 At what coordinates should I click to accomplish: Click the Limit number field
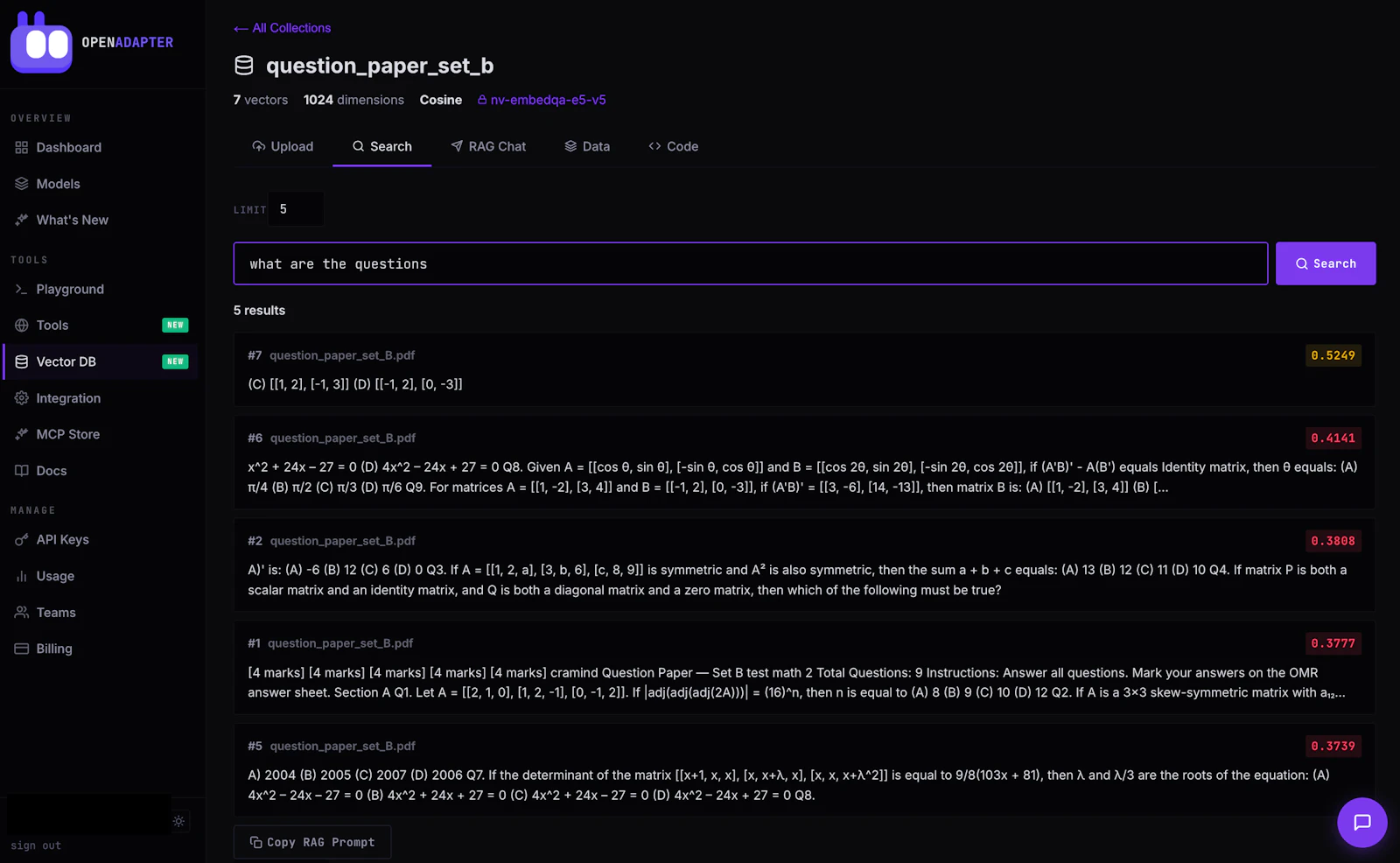pos(297,209)
